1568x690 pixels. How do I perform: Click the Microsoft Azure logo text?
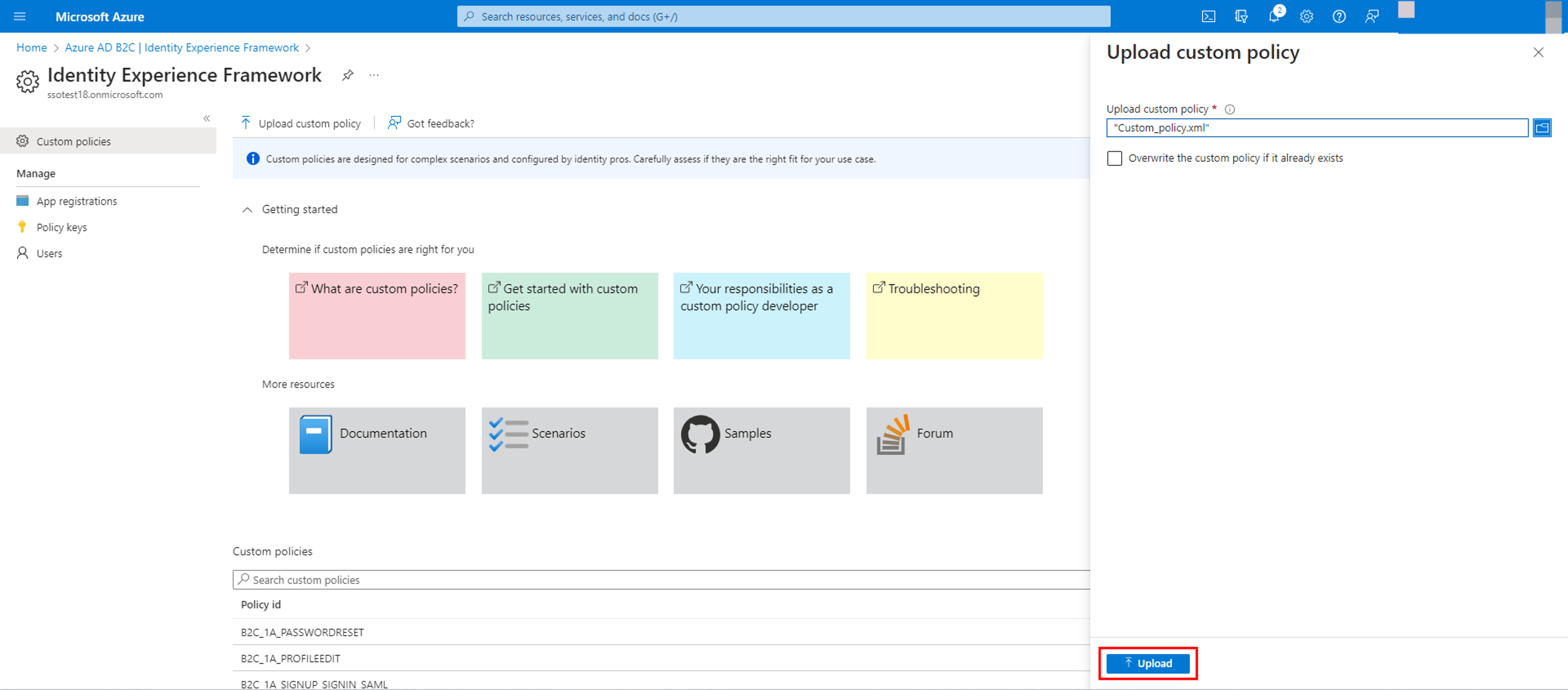tap(100, 16)
